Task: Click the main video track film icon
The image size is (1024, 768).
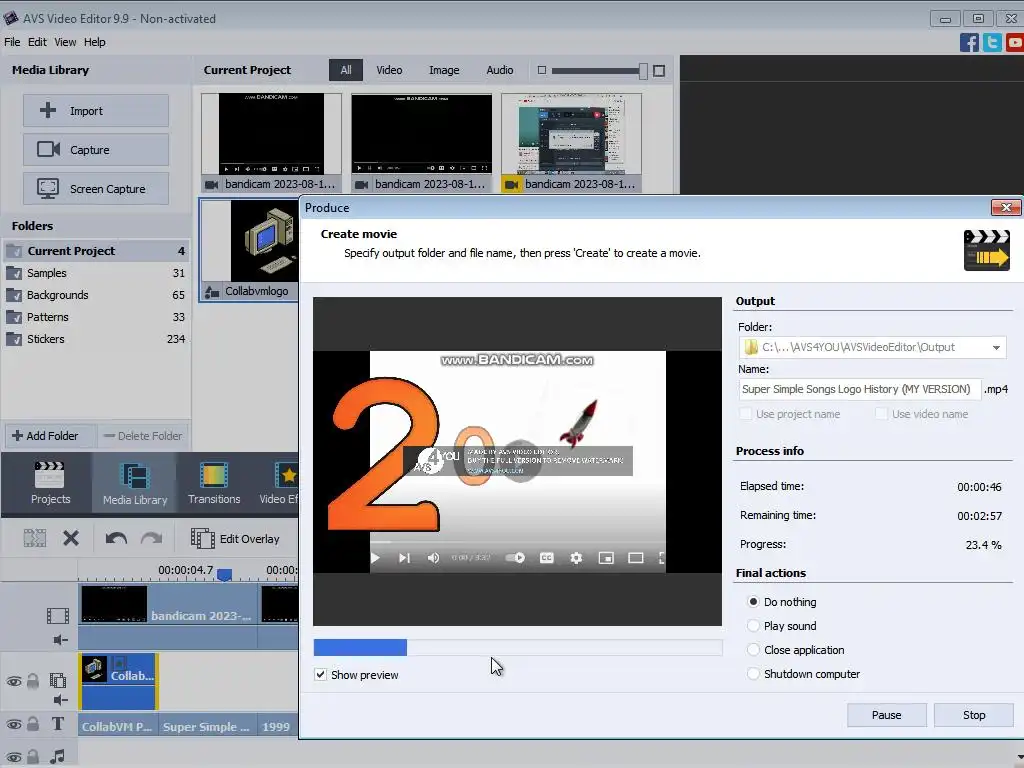Action: pos(57,616)
